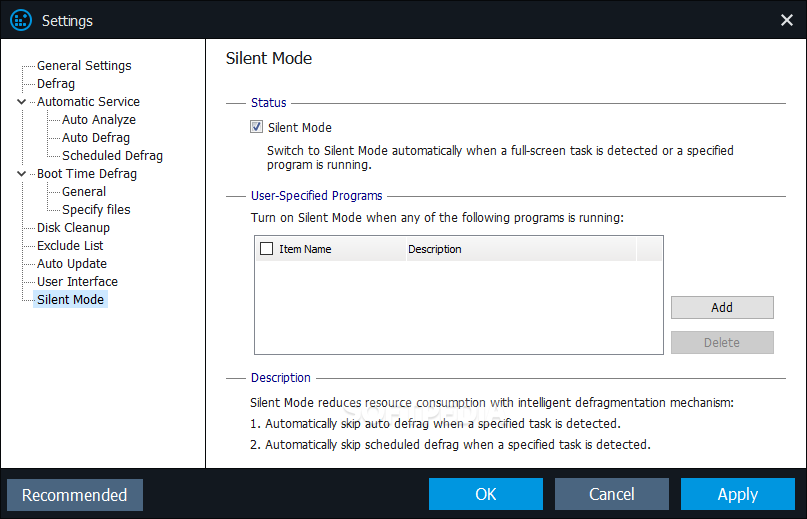
Task: Click the Recommended button
Action: click(75, 495)
